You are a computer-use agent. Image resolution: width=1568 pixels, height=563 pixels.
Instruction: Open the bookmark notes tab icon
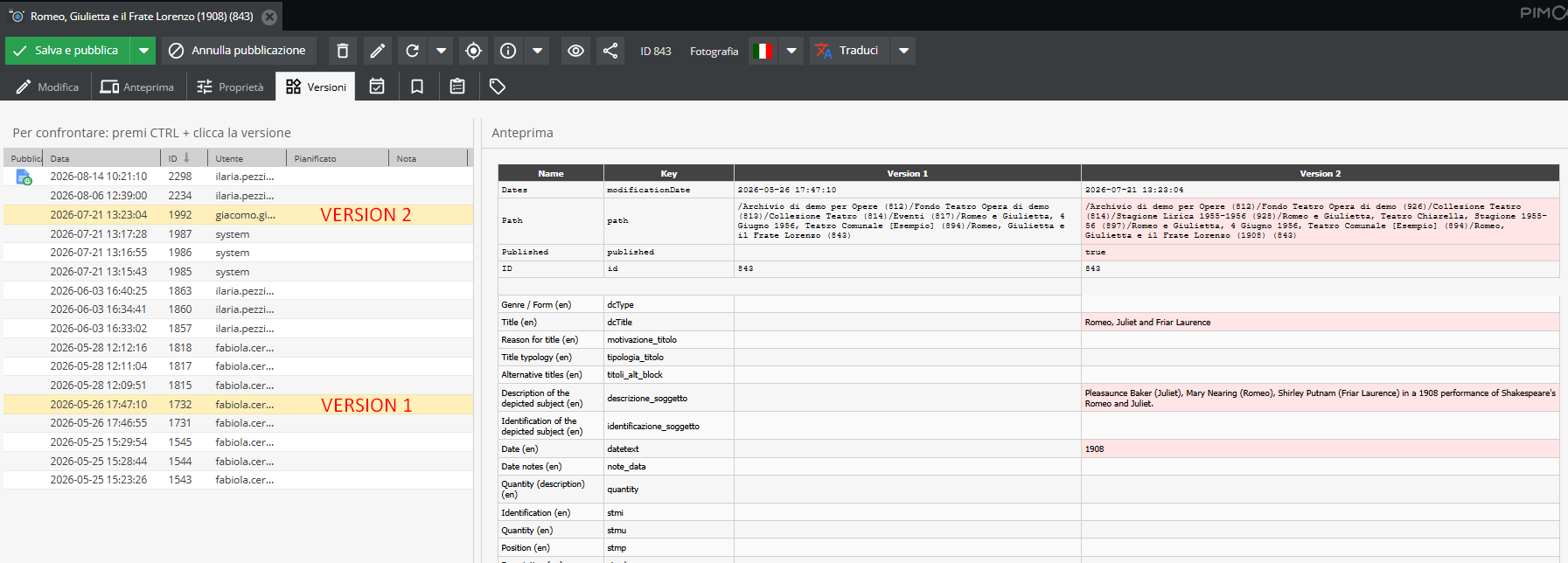coord(417,87)
